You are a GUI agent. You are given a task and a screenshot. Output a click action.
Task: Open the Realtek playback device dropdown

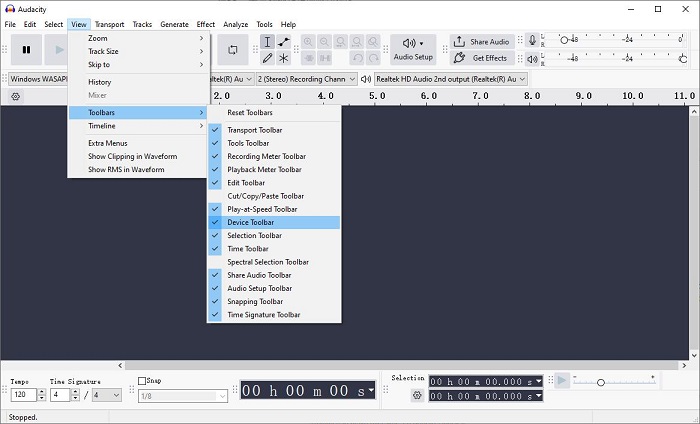coord(451,79)
